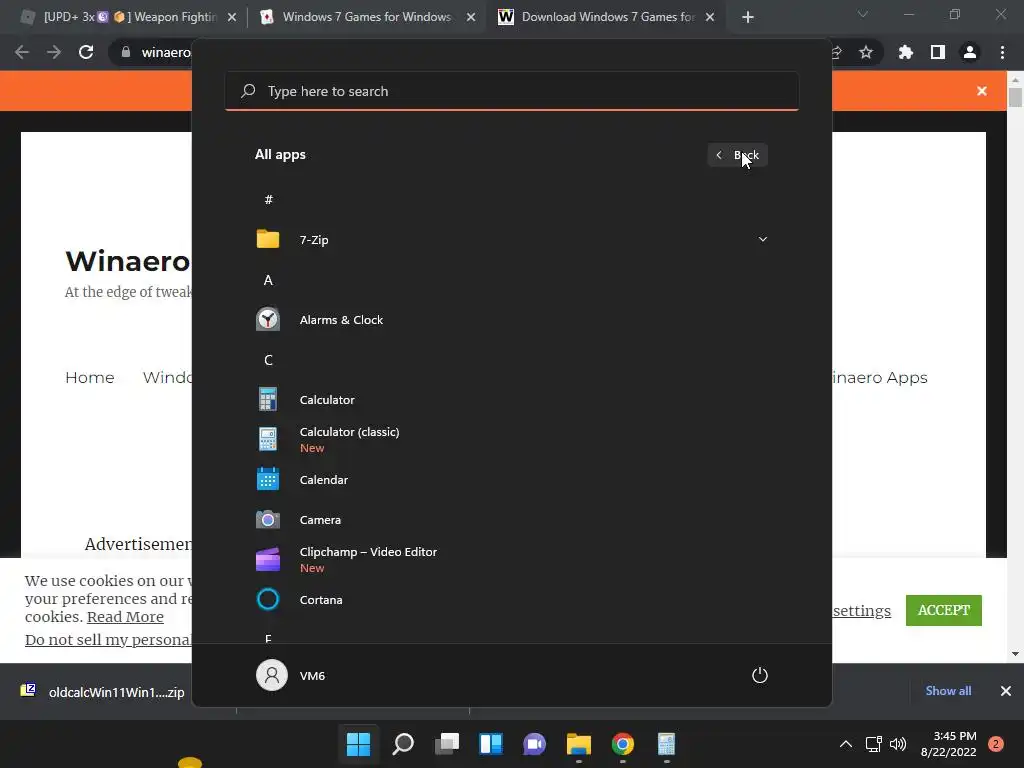Open the Cortana app icon
Viewport: 1024px width, 768px height.
pos(268,600)
